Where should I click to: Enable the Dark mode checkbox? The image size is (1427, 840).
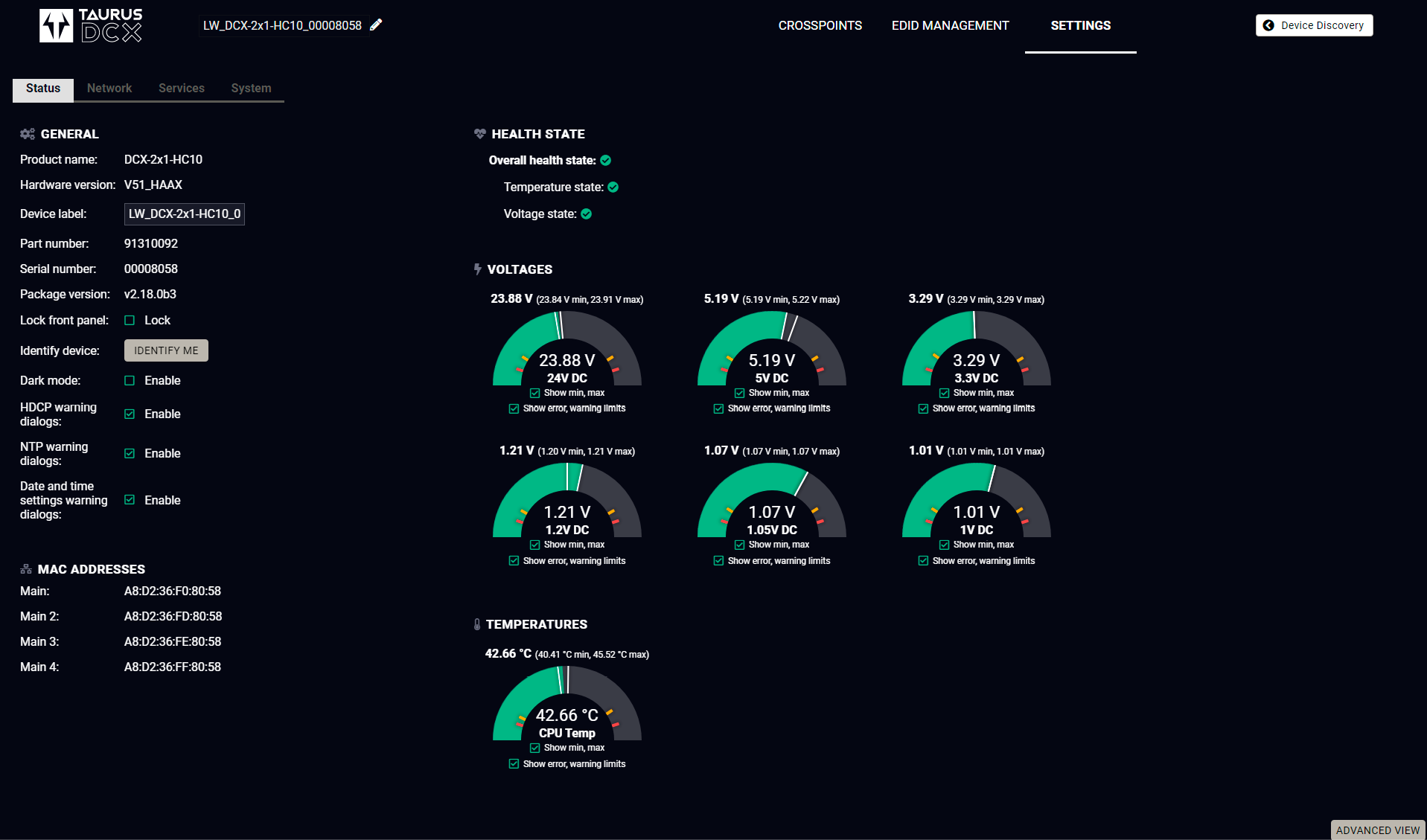130,380
